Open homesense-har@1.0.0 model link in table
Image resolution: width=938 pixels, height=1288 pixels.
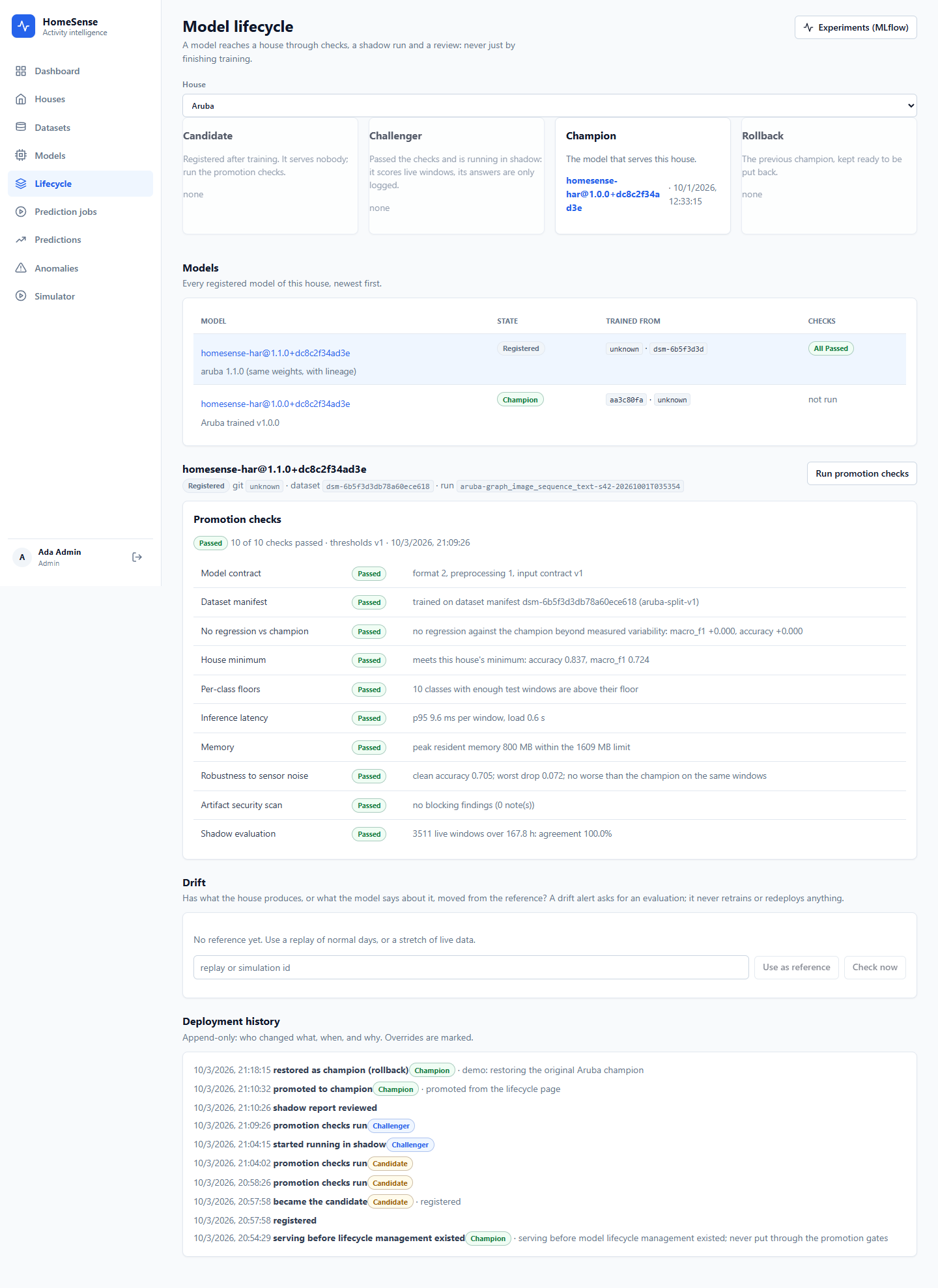click(x=276, y=404)
